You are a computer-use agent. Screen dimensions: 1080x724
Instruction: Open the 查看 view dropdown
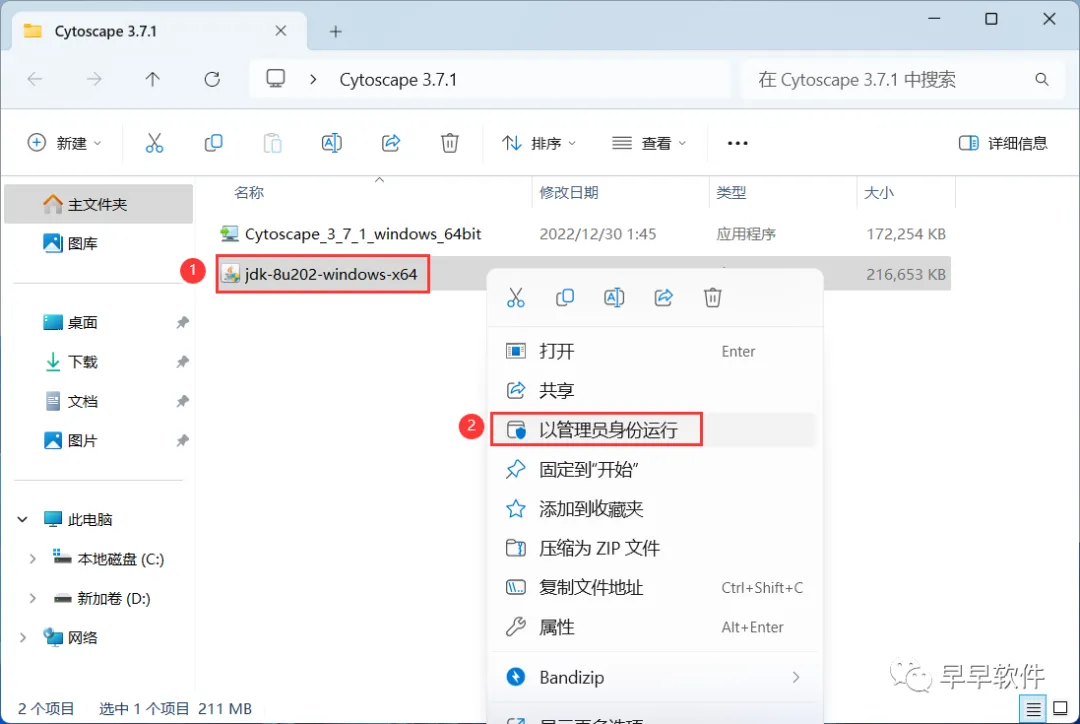(650, 143)
